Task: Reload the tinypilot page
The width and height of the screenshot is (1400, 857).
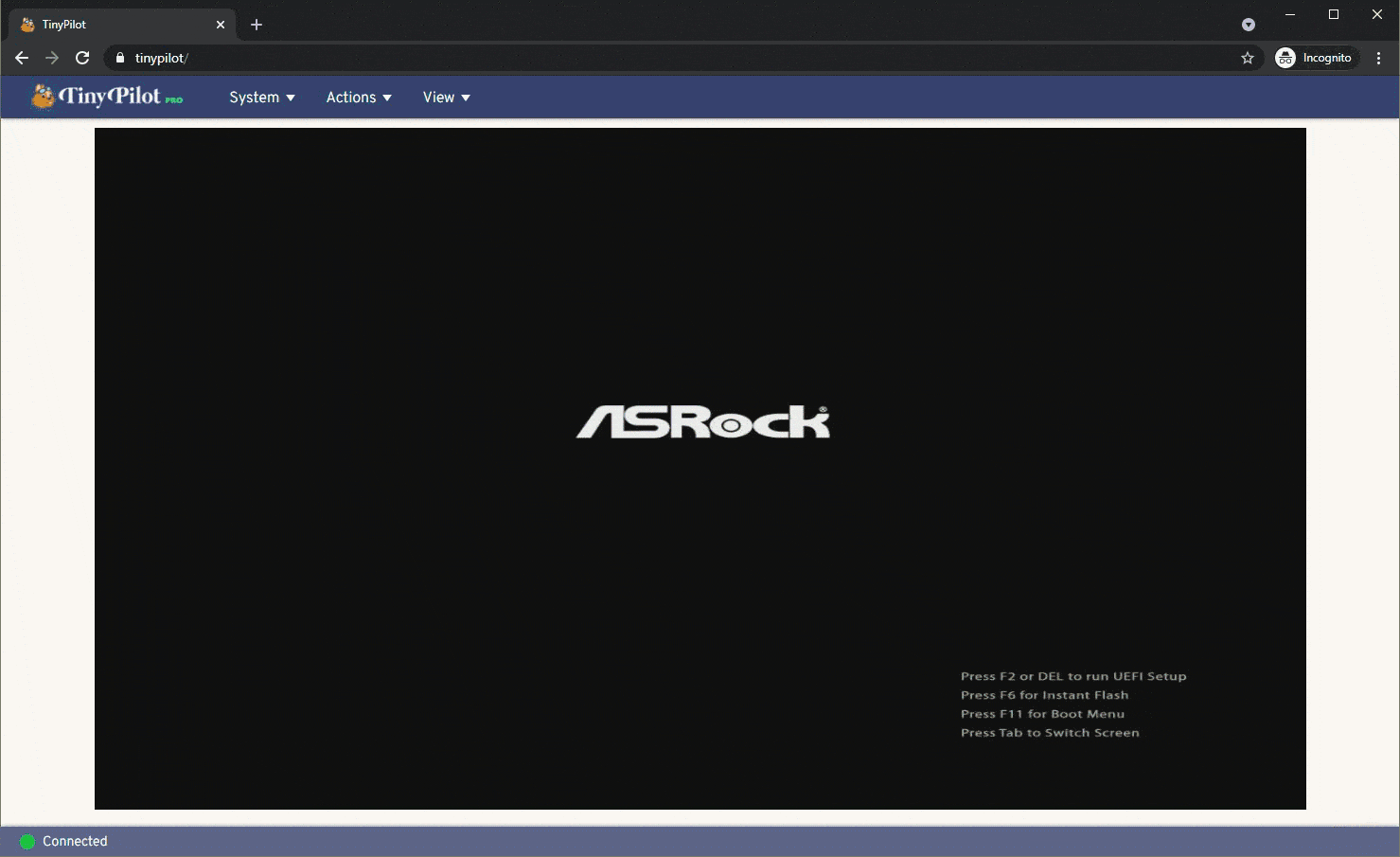Action: pos(82,58)
